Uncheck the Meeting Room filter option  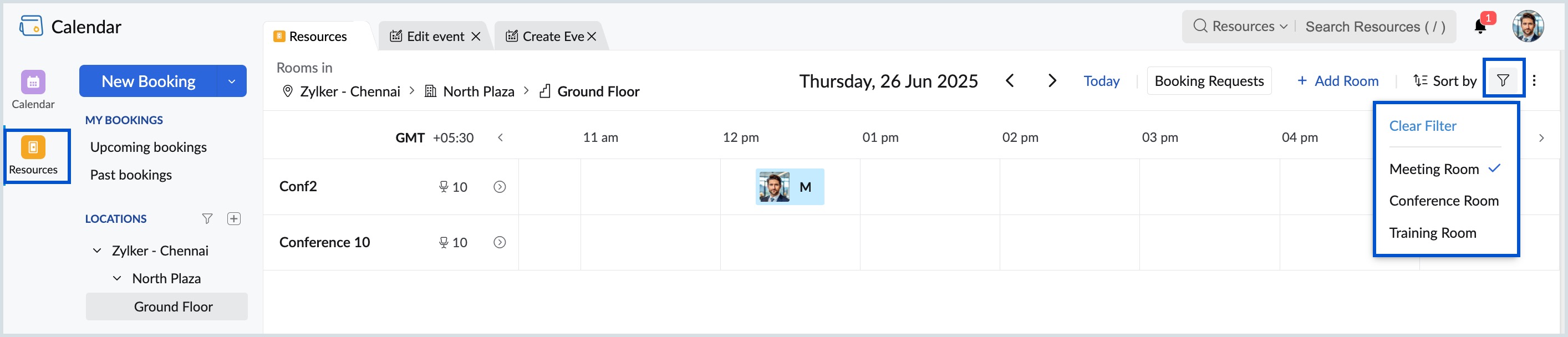pos(1444,168)
